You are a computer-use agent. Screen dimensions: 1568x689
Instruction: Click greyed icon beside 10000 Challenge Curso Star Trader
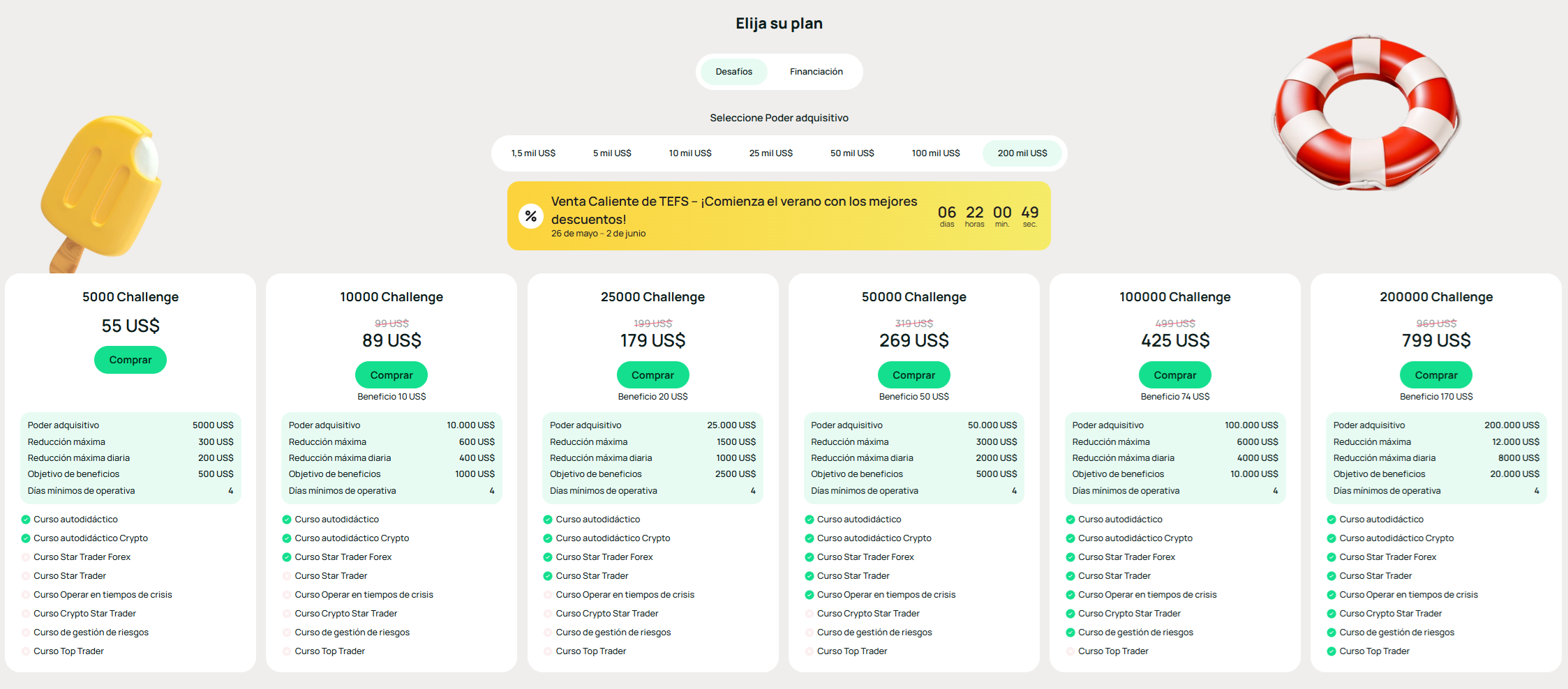pyautogui.click(x=287, y=576)
